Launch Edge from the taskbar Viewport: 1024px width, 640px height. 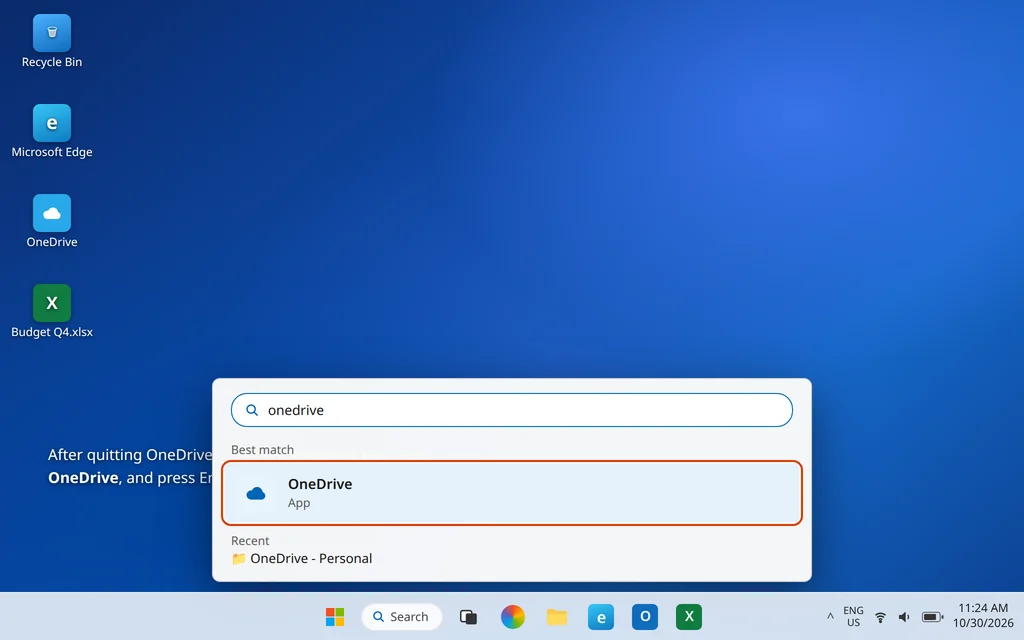click(x=601, y=616)
